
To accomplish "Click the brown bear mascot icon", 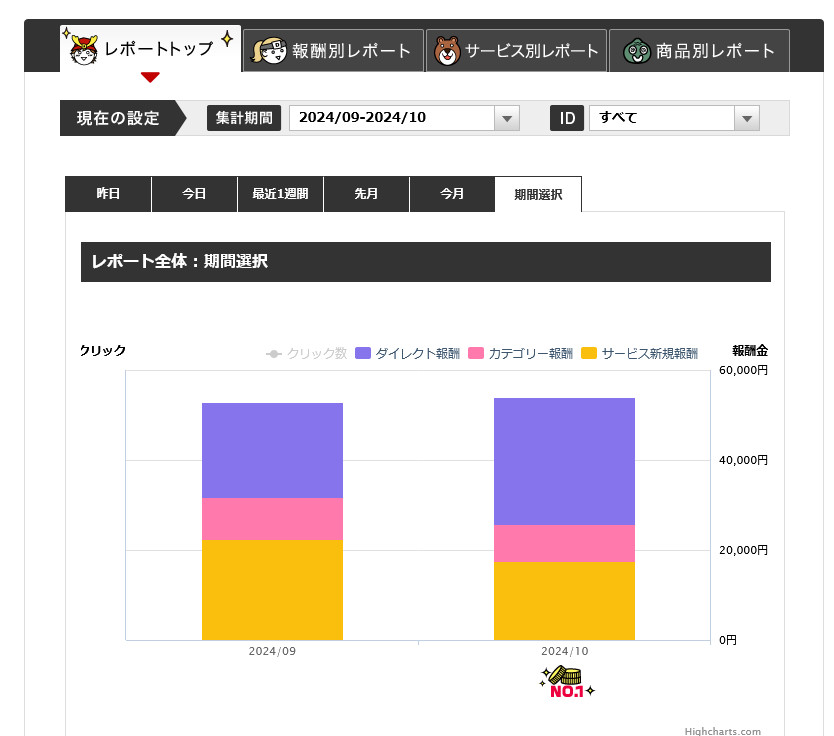I will (x=447, y=51).
